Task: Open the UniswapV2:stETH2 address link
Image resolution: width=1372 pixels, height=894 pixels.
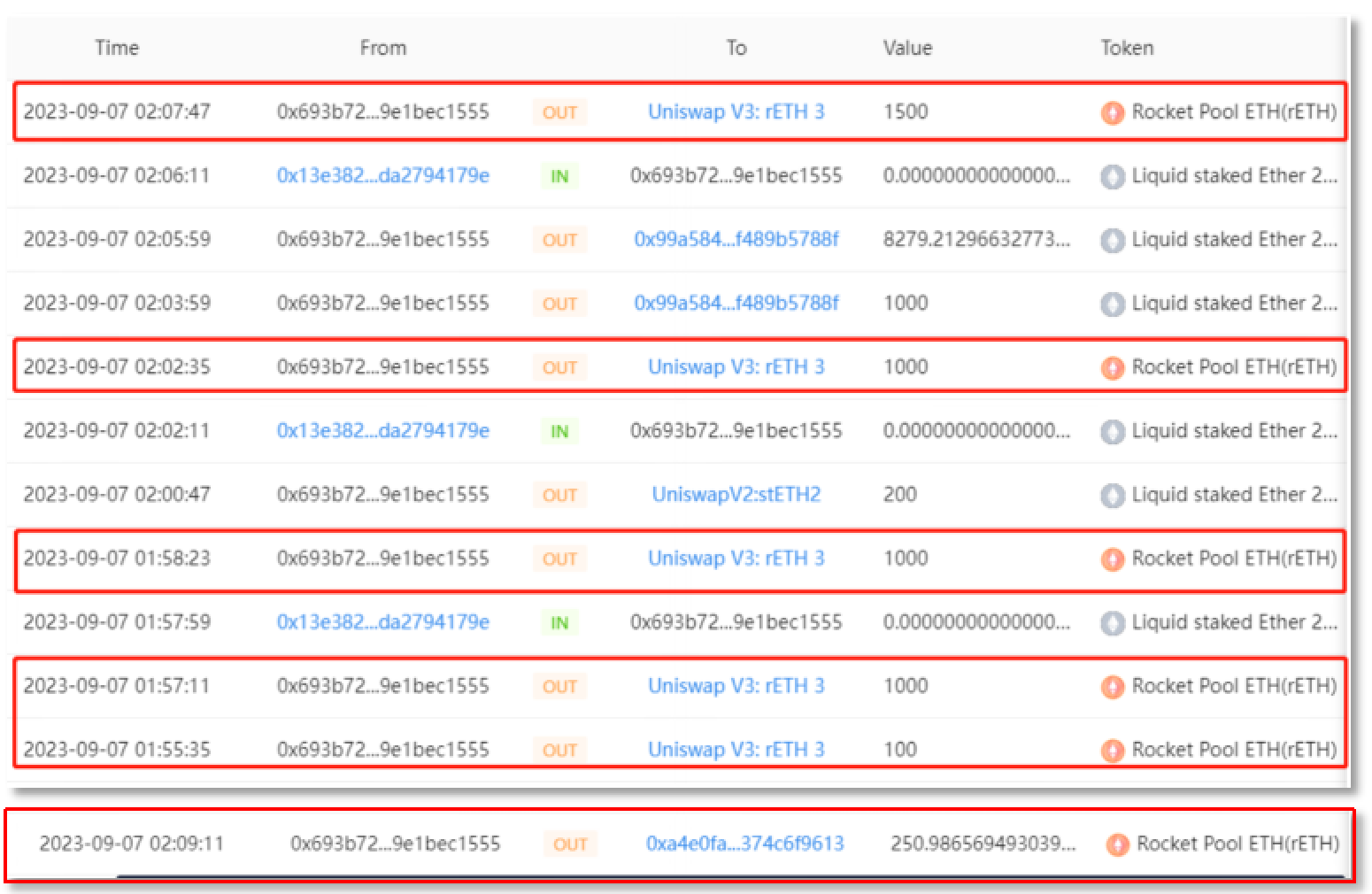Action: tap(736, 494)
